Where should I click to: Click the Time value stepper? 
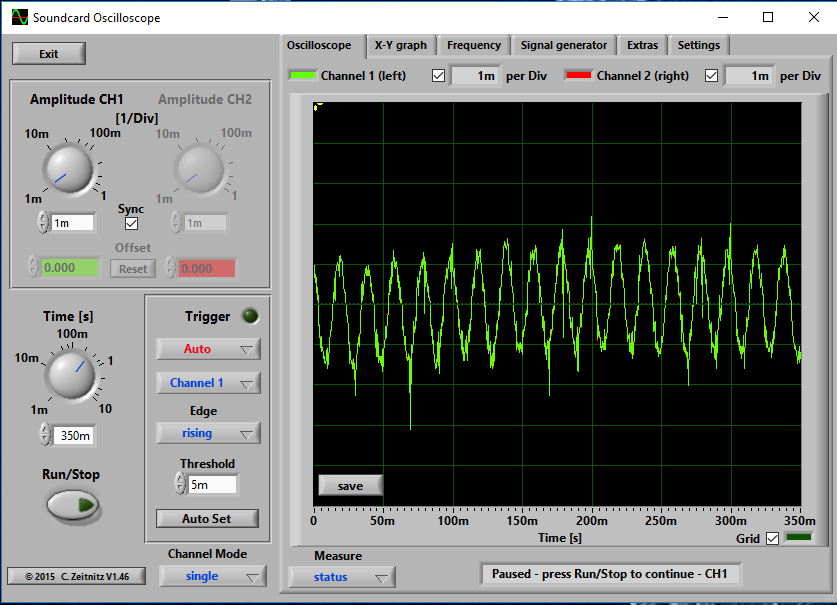coord(46,435)
